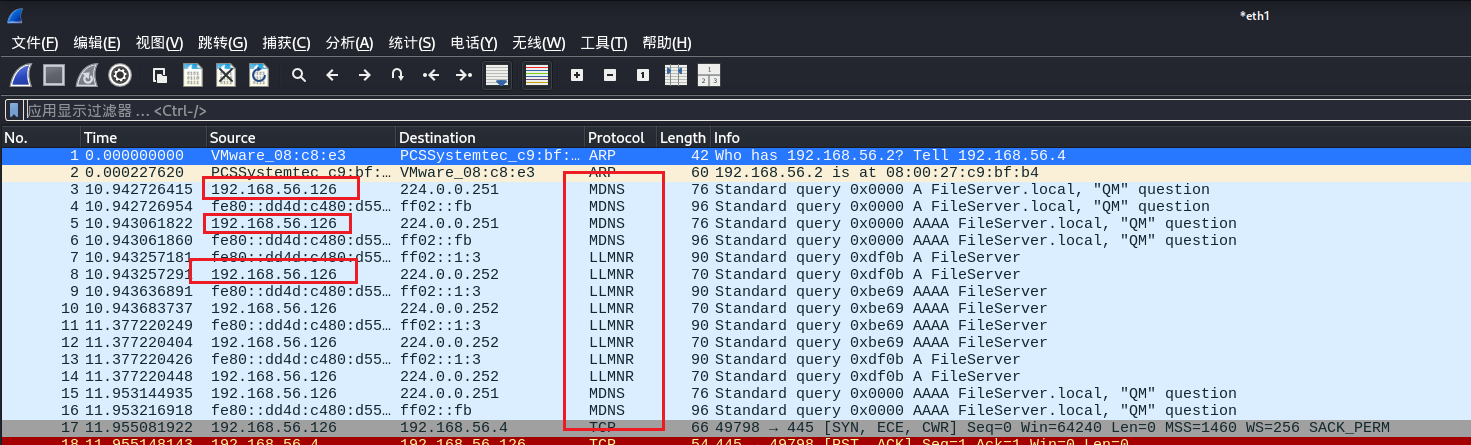
Task: Start capturing packets with the shark fin icon
Action: [22, 75]
